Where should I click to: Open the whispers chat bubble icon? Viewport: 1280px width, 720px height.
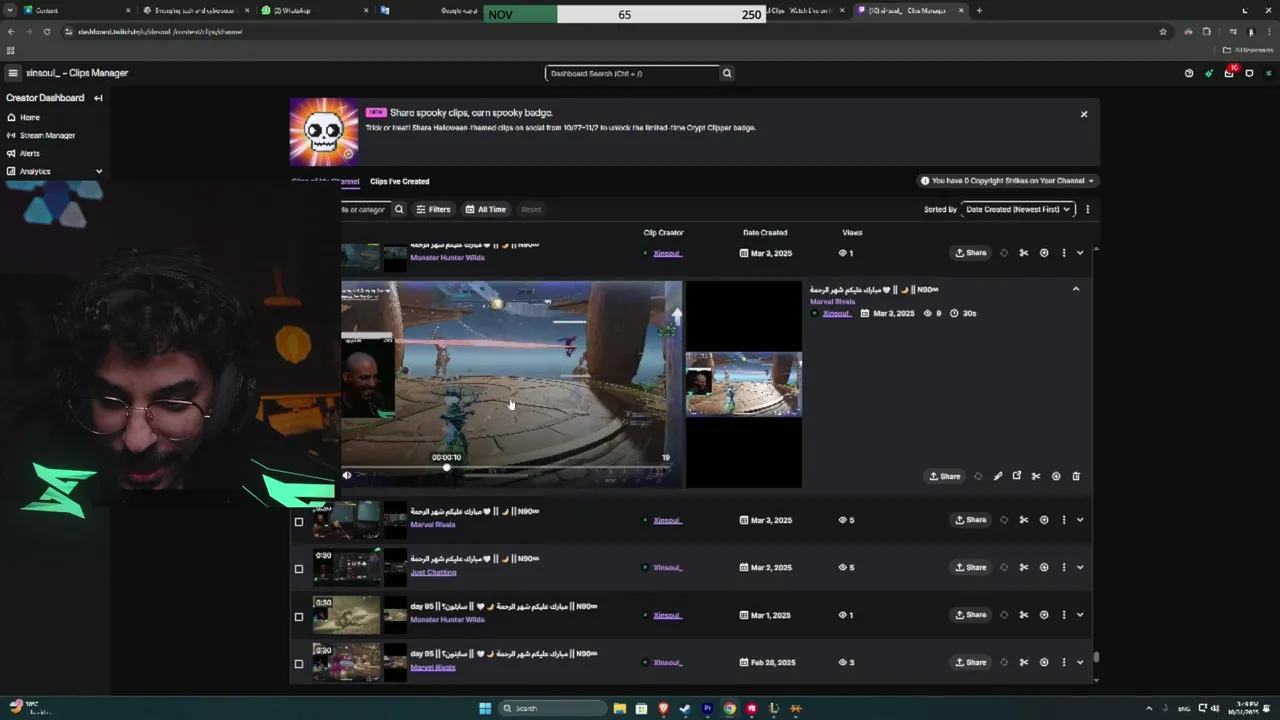tap(1249, 73)
